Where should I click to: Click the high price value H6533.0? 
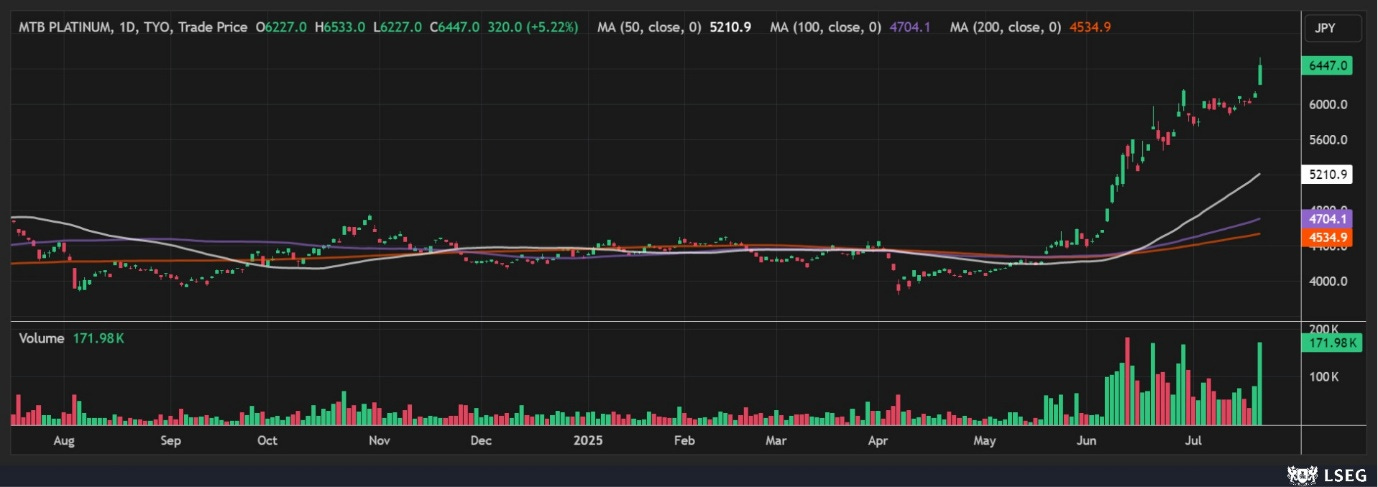click(340, 28)
